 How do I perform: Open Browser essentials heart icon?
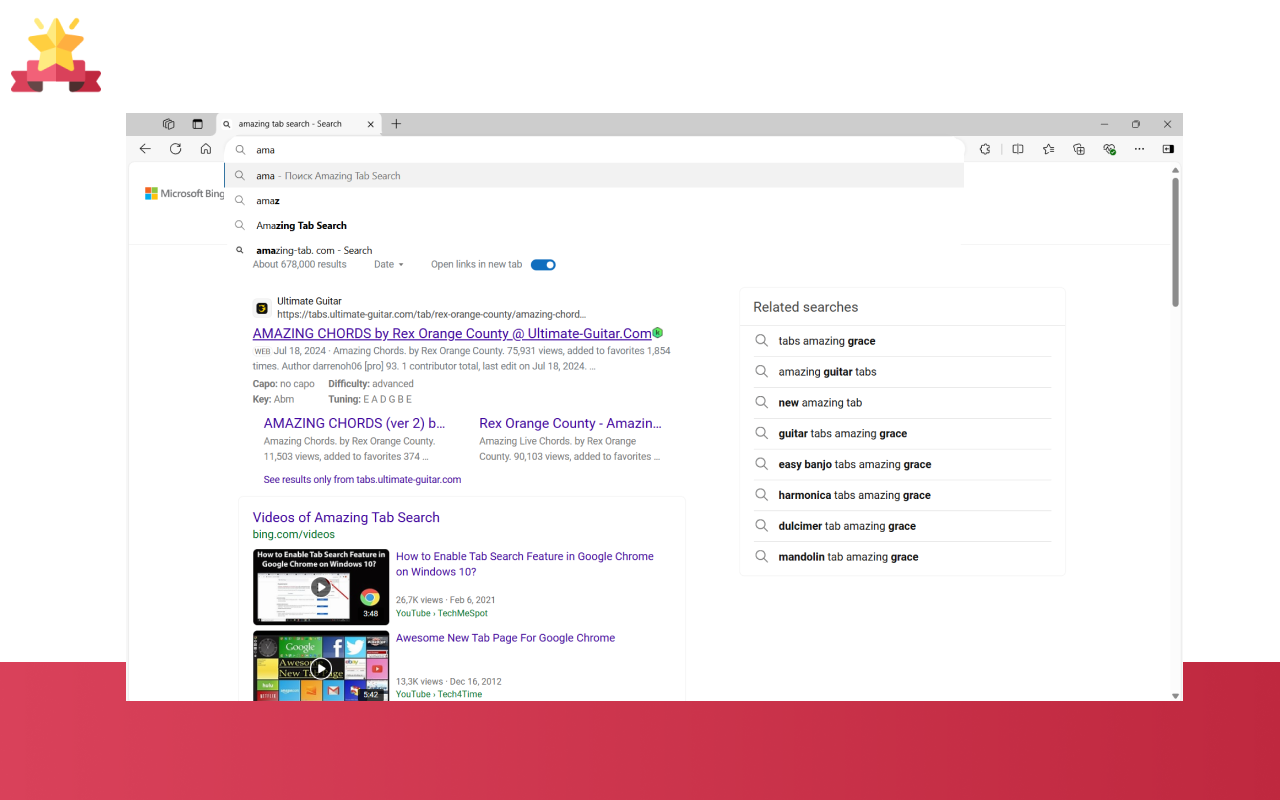pyautogui.click(x=1109, y=149)
